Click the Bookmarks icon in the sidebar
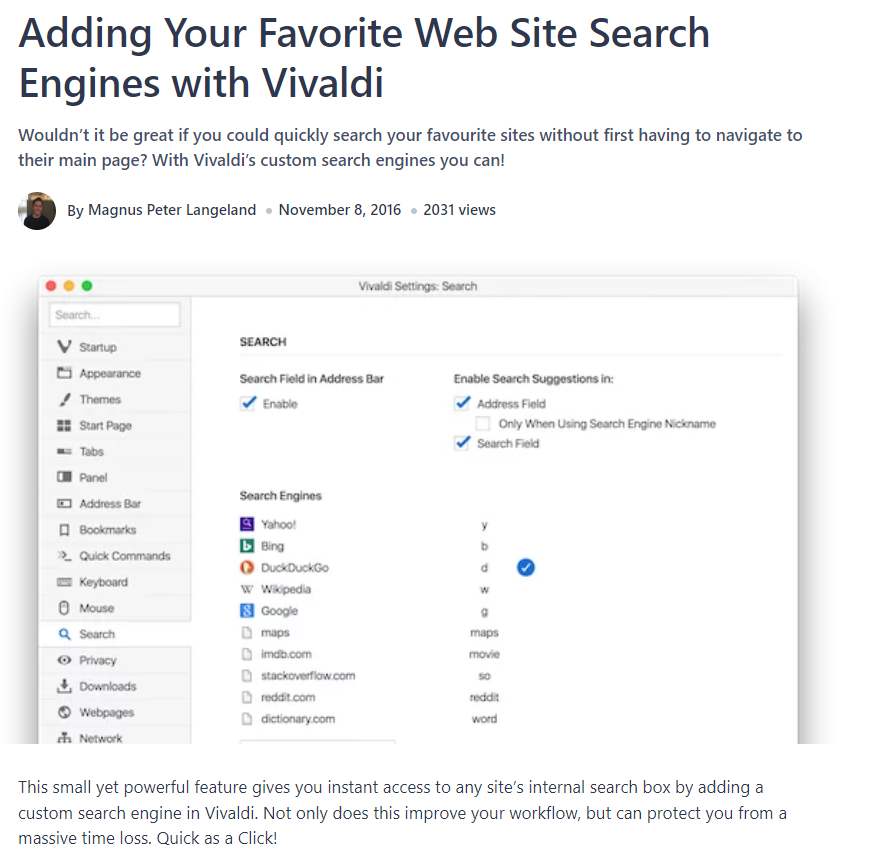The height and width of the screenshot is (865, 895). click(x=64, y=530)
